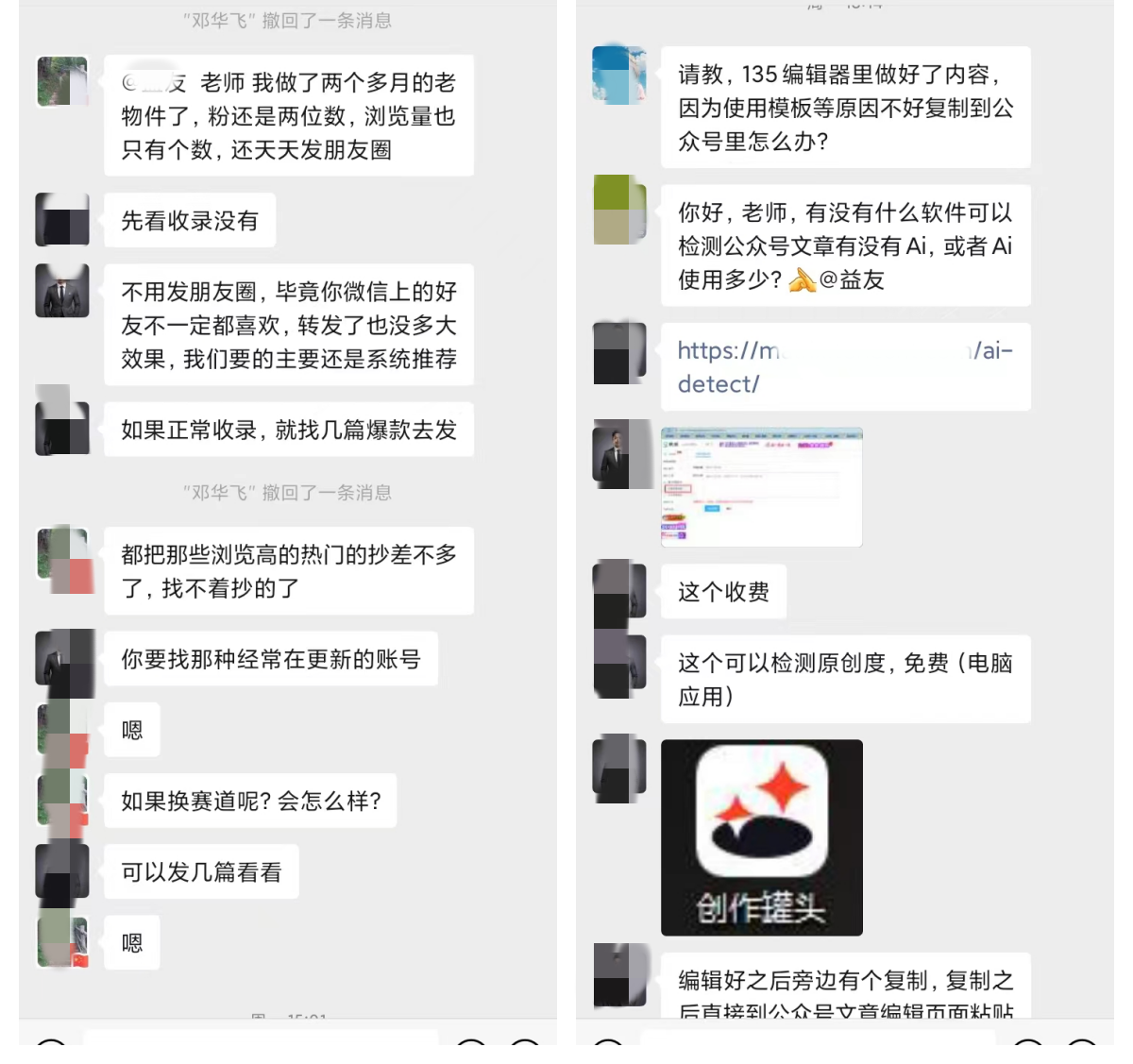Tap green avatar beside Ai检测 question
Image resolution: width=1133 pixels, height=1064 pixels.
(619, 210)
